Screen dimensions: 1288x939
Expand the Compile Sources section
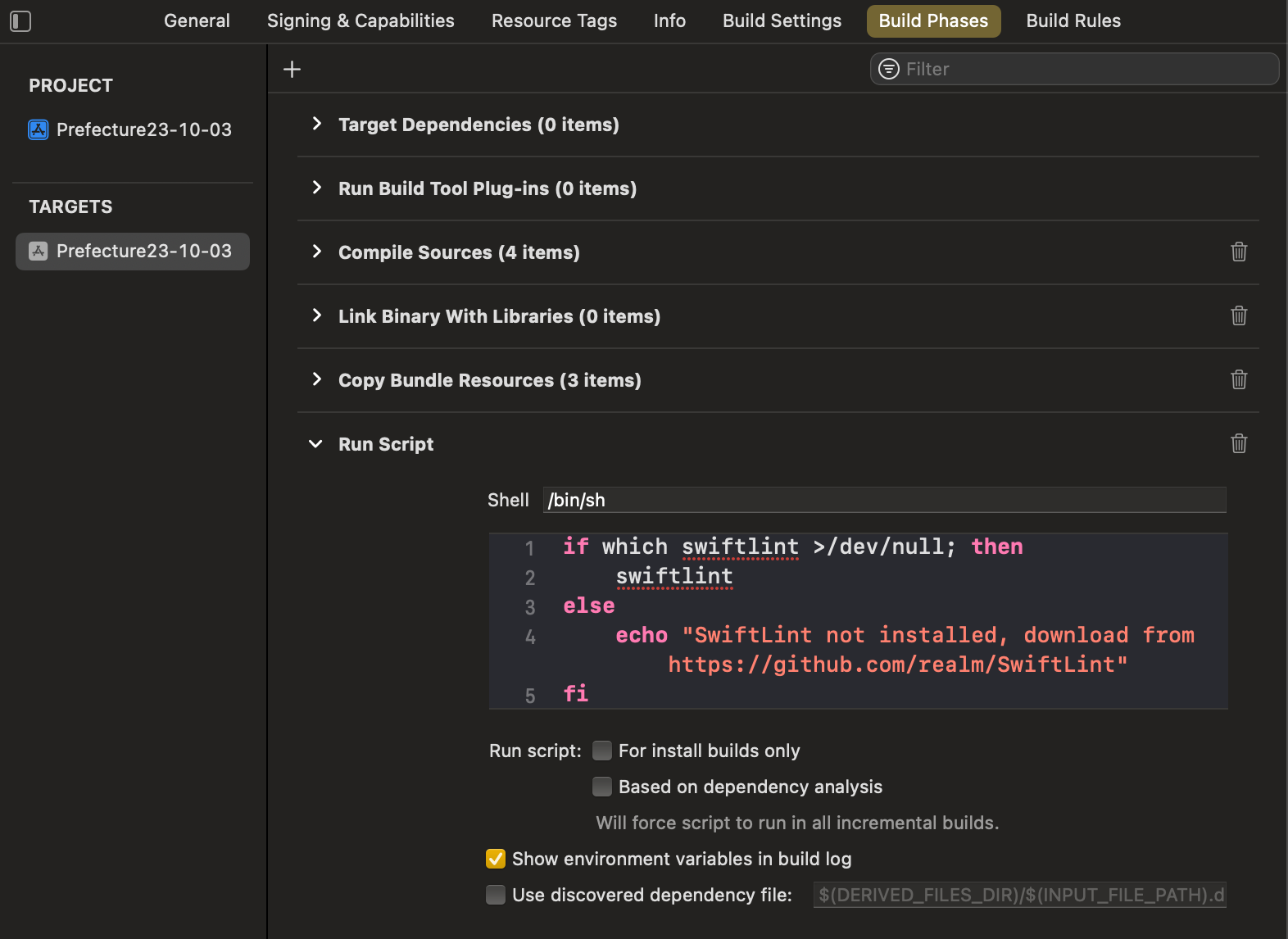click(x=317, y=252)
